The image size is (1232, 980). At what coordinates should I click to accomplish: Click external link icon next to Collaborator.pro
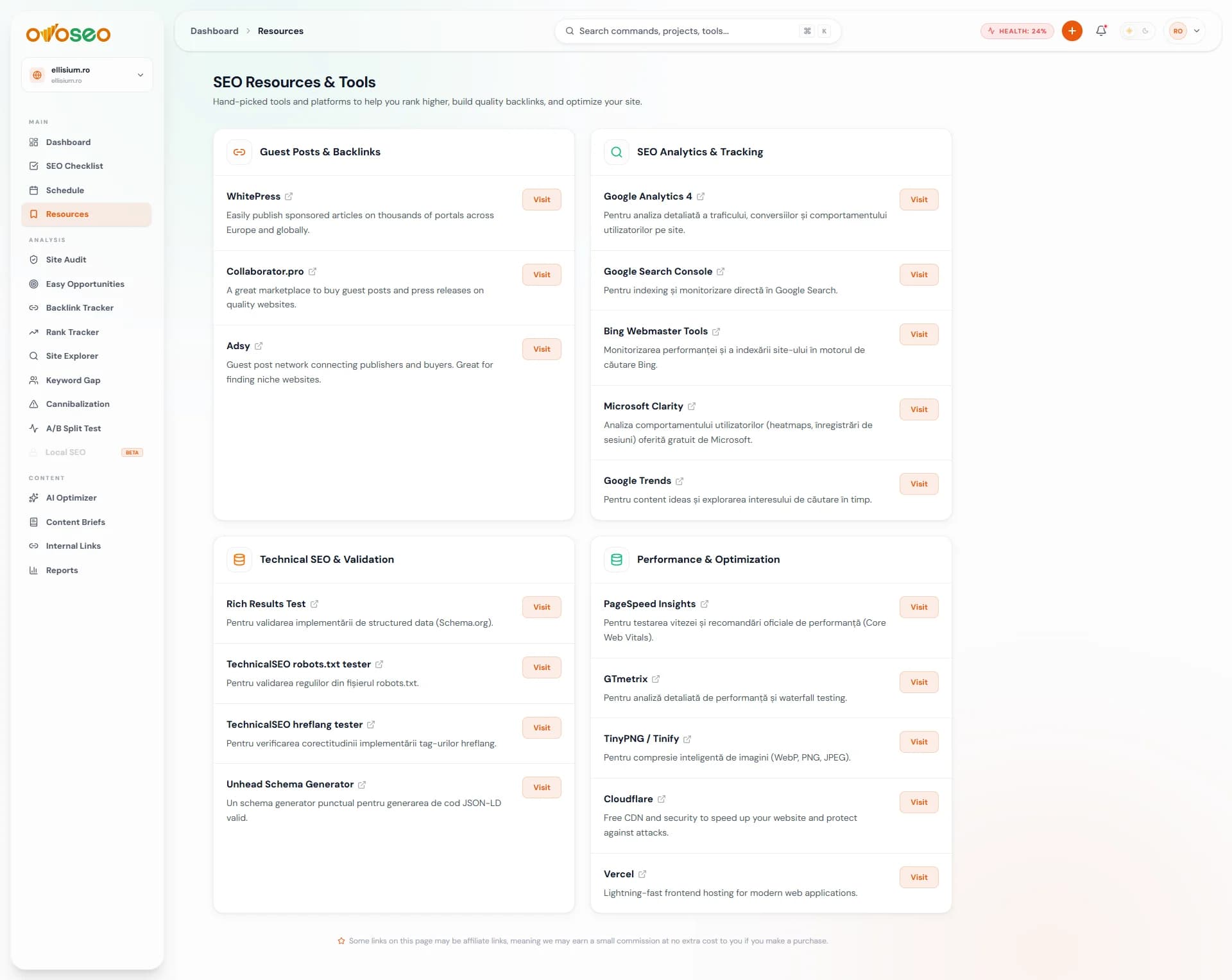click(312, 271)
